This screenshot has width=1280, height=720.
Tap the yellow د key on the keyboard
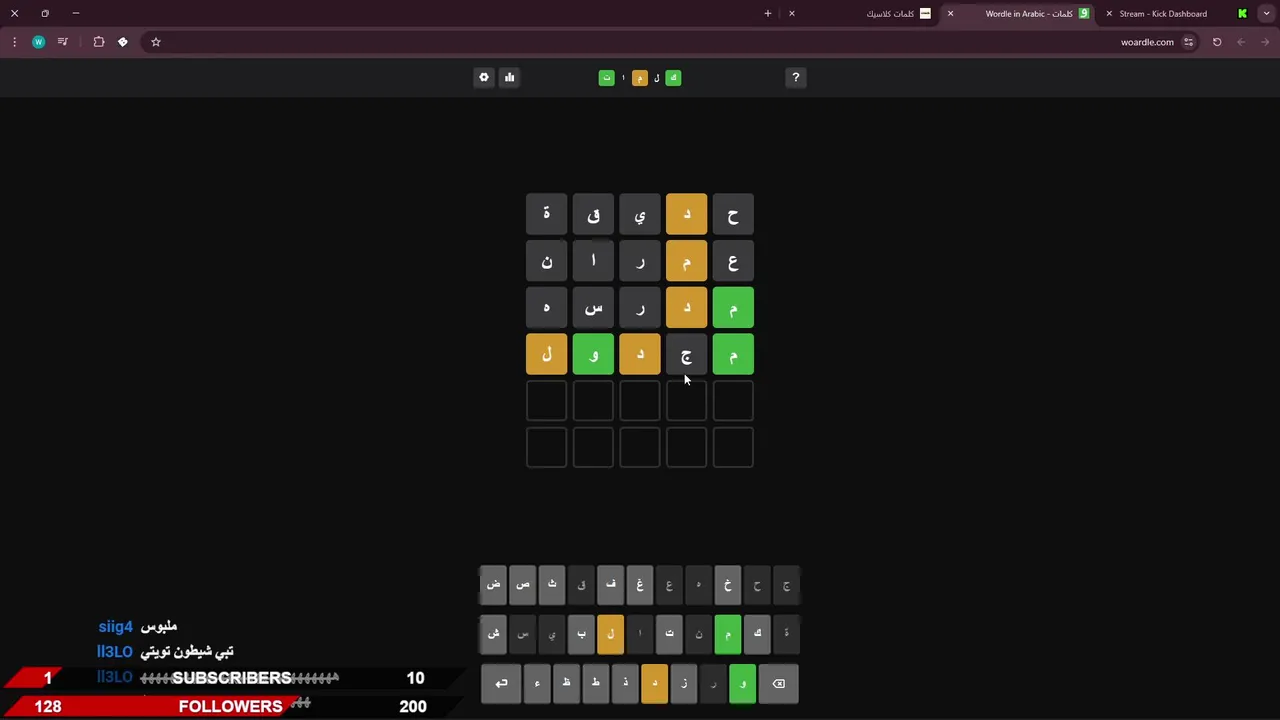click(655, 684)
